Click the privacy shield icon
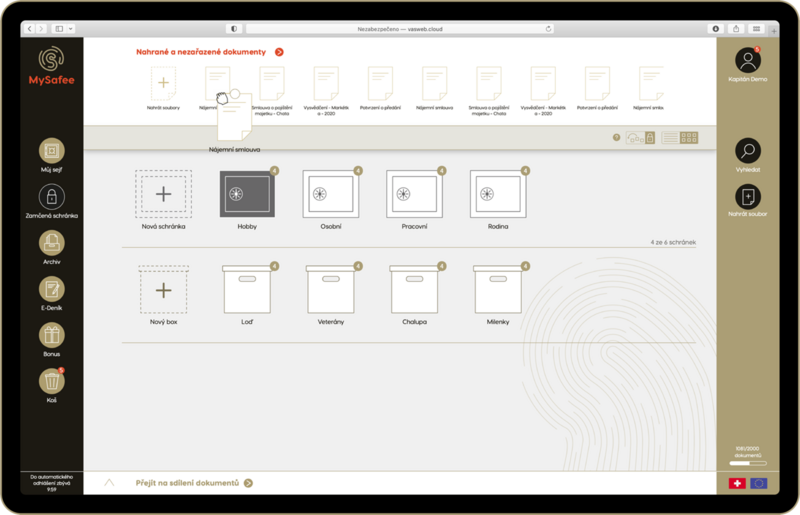Screen dimensions: 800x515 [x=234, y=29]
